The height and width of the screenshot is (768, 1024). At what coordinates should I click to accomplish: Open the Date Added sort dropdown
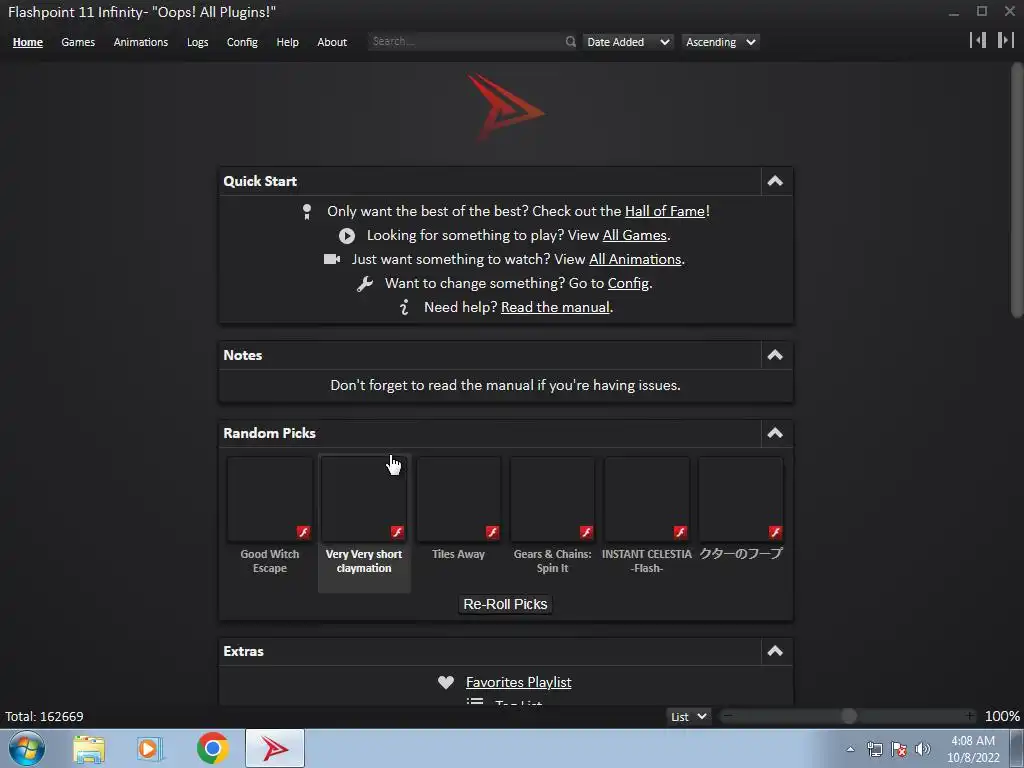pos(628,42)
